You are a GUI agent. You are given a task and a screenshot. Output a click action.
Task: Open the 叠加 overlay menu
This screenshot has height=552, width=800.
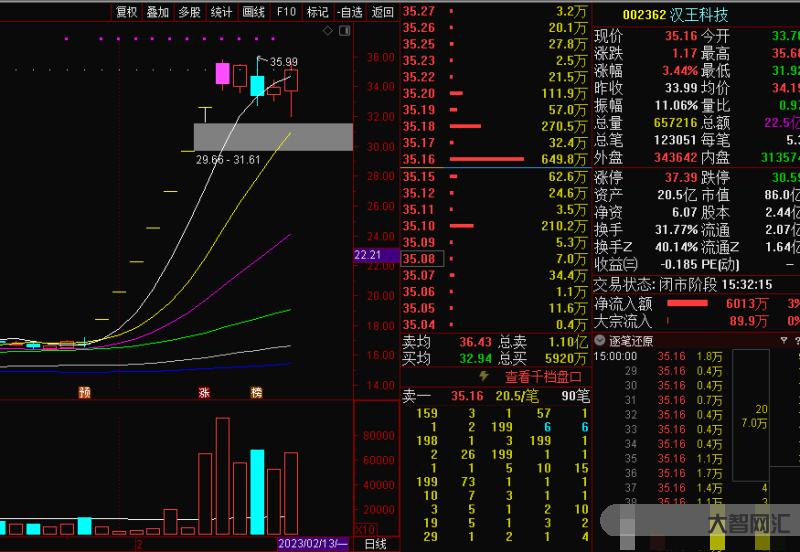tap(158, 12)
